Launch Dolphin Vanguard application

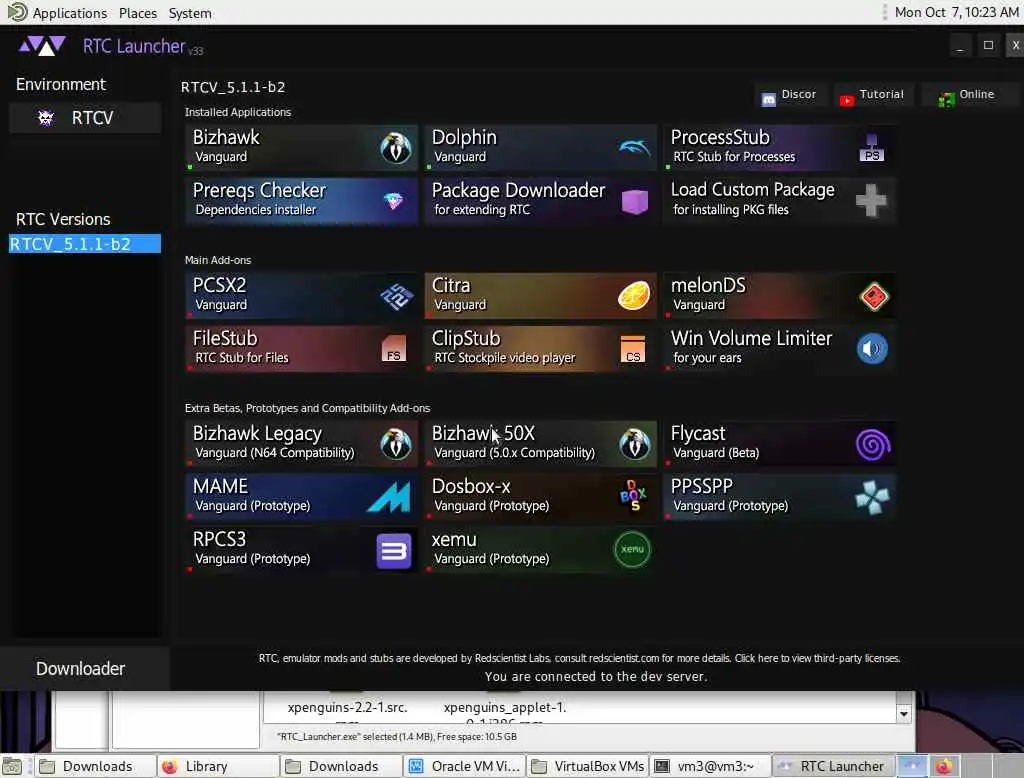tap(540, 148)
